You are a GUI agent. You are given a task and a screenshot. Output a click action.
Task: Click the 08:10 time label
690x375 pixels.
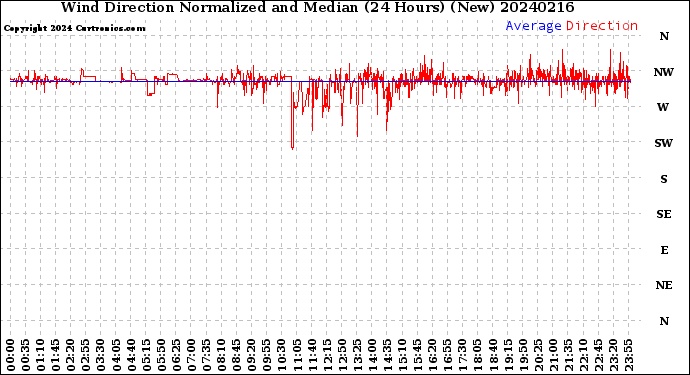point(222,355)
